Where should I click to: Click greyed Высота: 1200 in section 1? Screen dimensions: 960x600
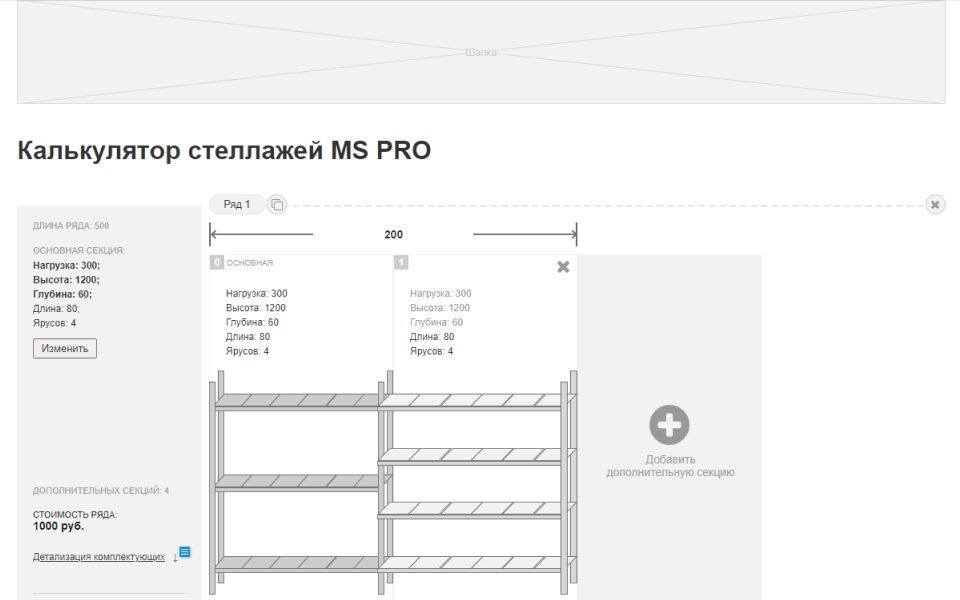(x=440, y=308)
